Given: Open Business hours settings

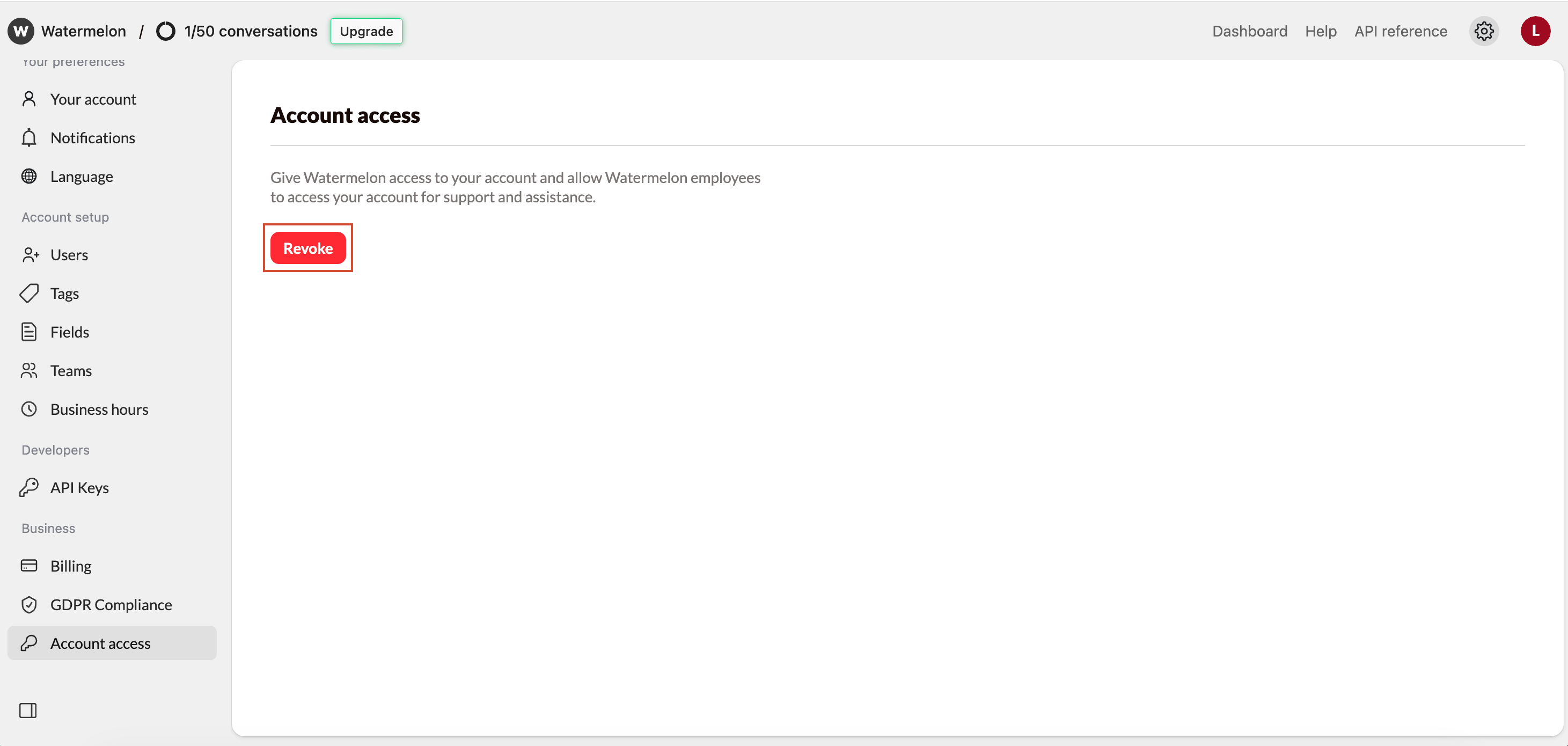Looking at the screenshot, I should point(112,409).
